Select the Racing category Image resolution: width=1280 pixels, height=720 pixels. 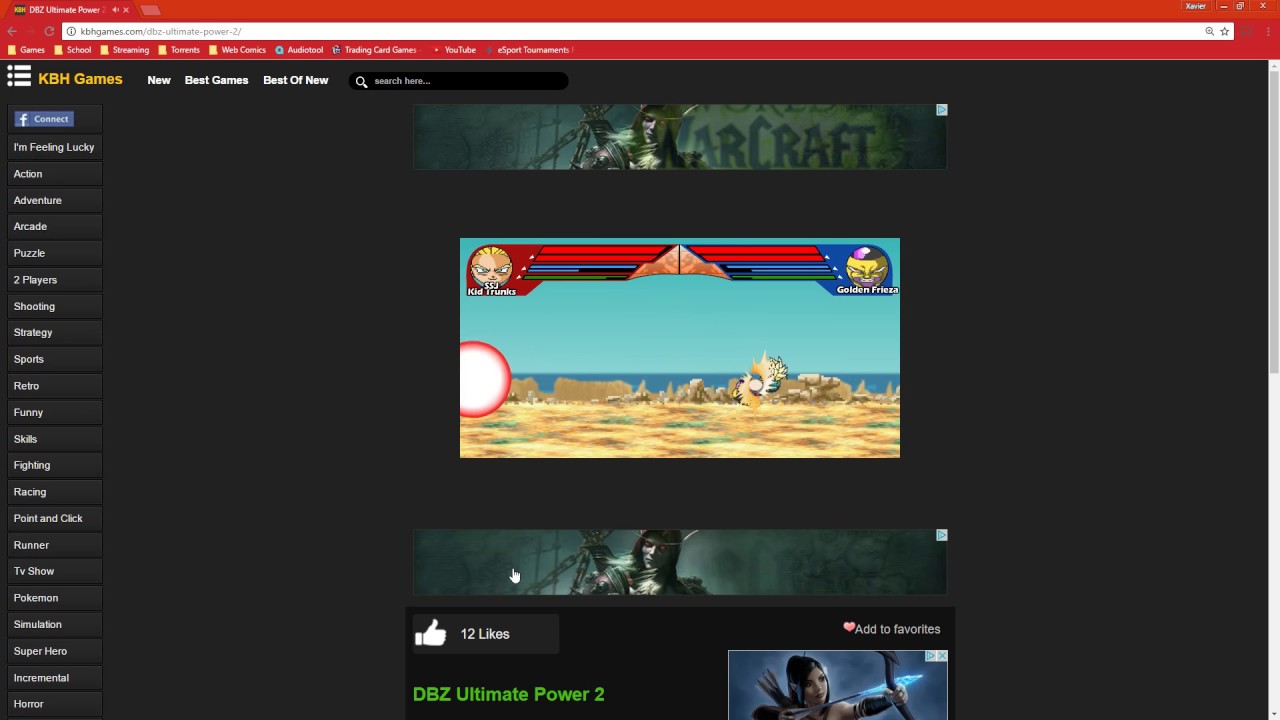[x=54, y=492]
